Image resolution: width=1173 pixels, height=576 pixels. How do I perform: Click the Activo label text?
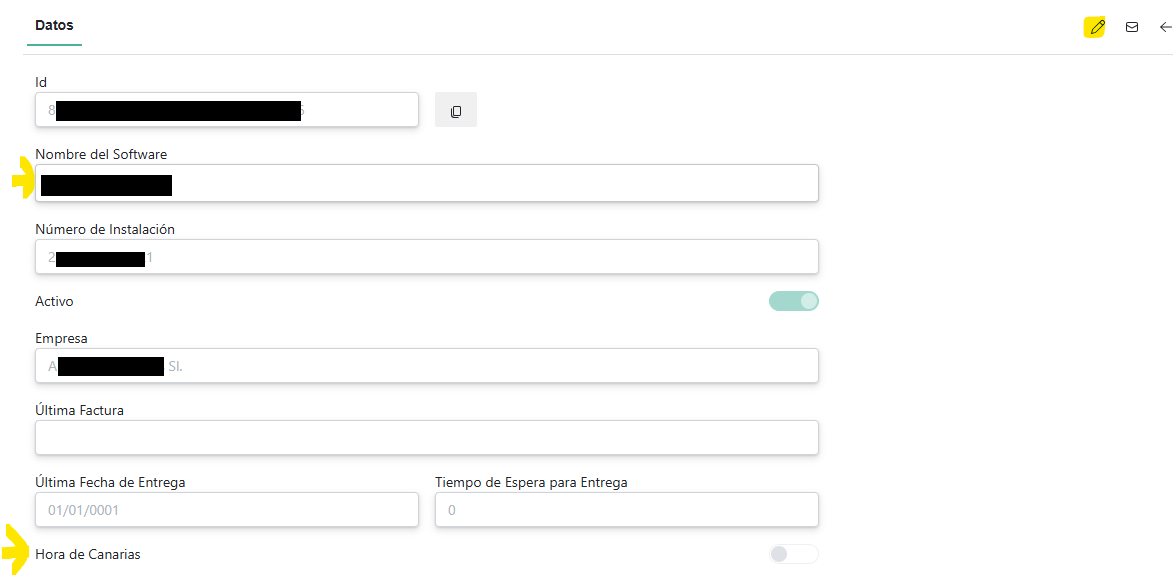[x=54, y=301]
